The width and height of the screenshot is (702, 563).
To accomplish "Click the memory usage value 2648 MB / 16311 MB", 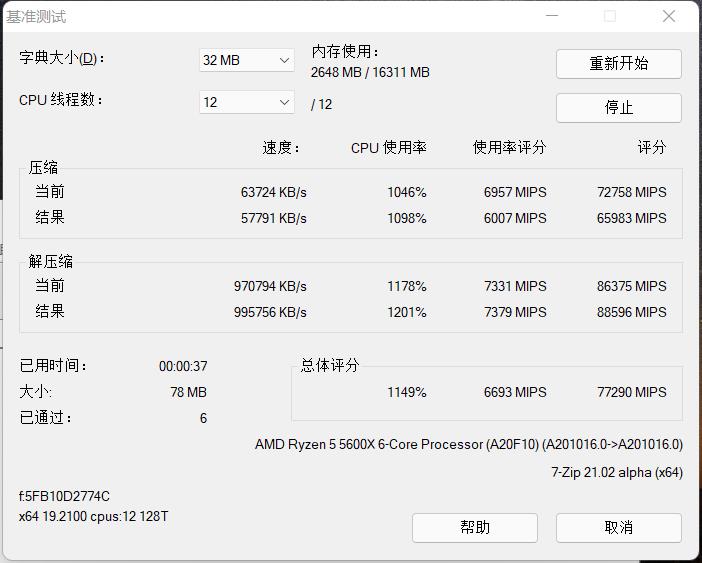I will 370,72.
